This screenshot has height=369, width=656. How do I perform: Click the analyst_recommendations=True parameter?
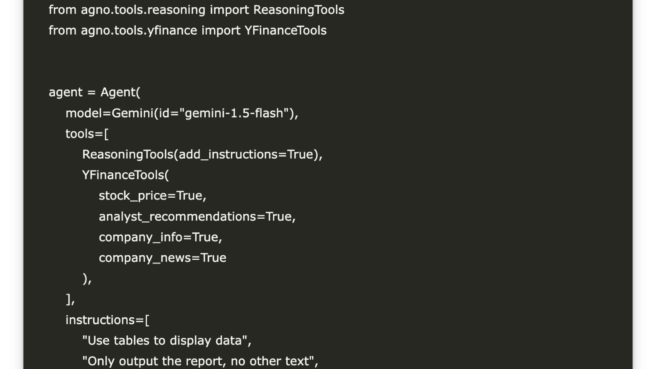tap(197, 217)
